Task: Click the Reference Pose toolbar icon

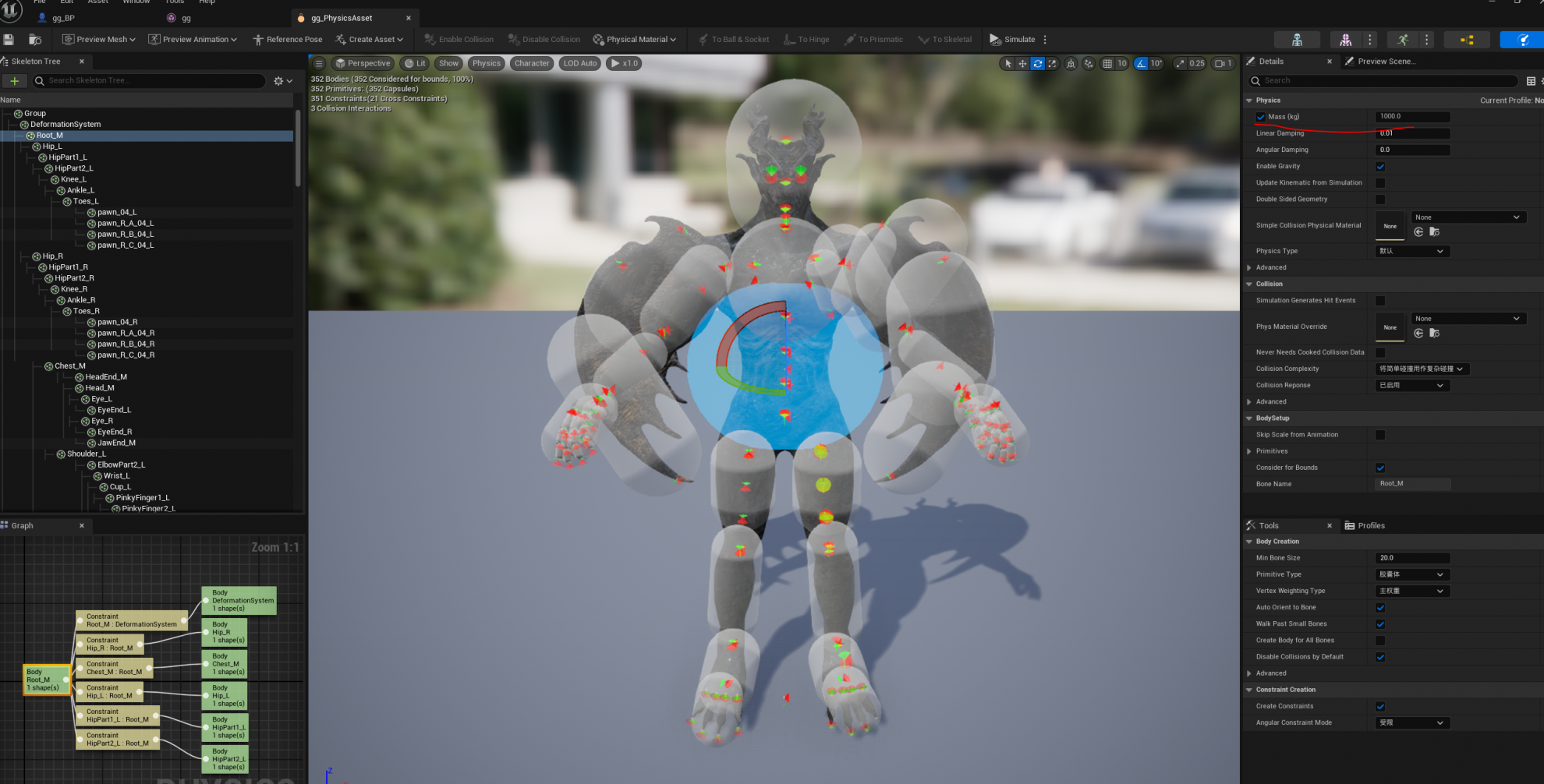Action: [288, 39]
